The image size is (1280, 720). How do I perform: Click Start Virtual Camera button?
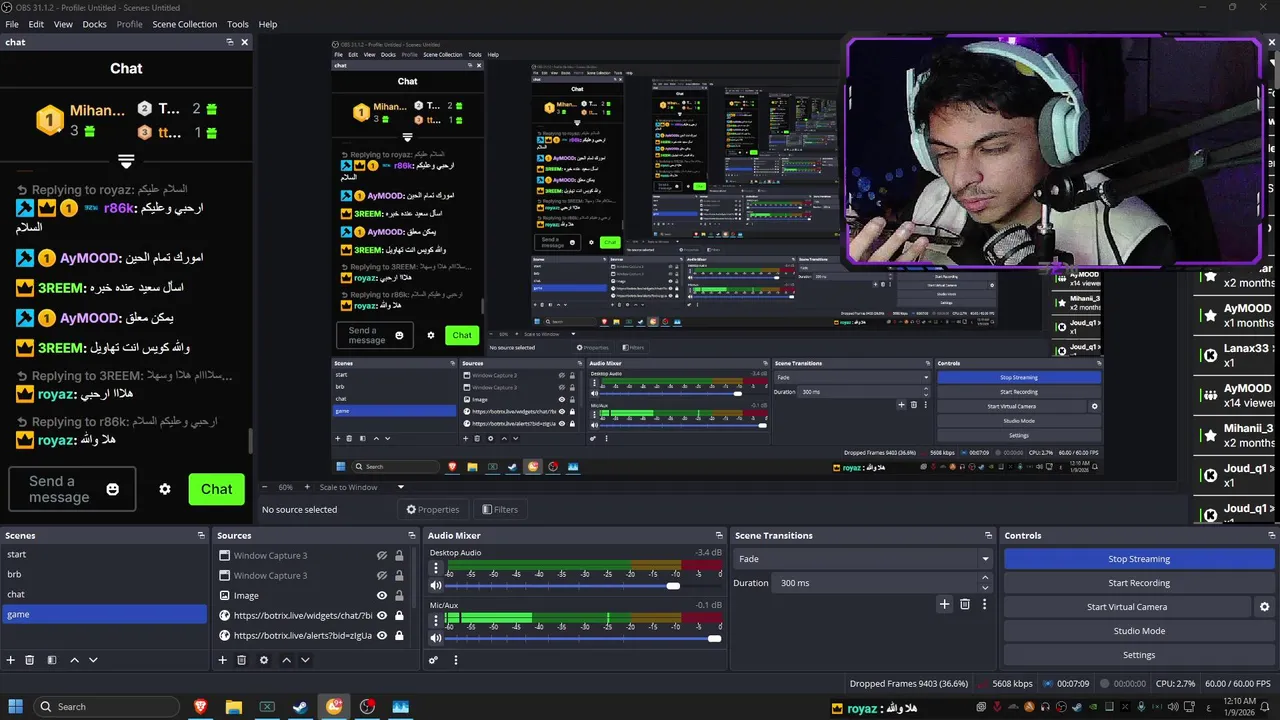coord(1127,607)
